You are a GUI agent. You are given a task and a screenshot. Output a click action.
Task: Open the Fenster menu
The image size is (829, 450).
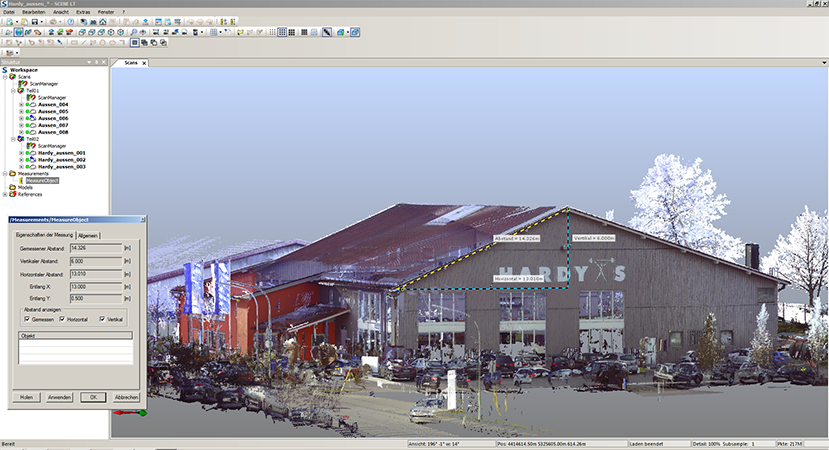(x=106, y=12)
